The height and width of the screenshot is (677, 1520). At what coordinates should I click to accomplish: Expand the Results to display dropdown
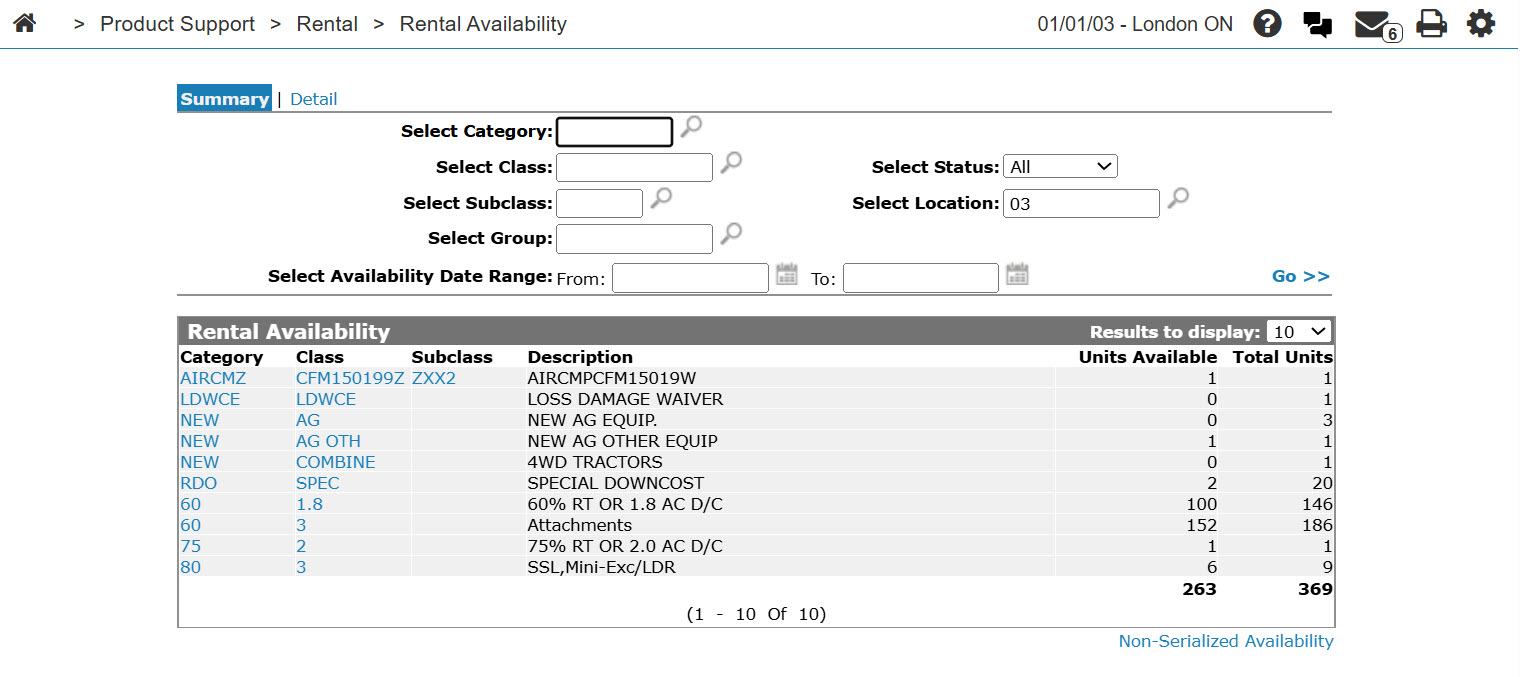[x=1299, y=332]
